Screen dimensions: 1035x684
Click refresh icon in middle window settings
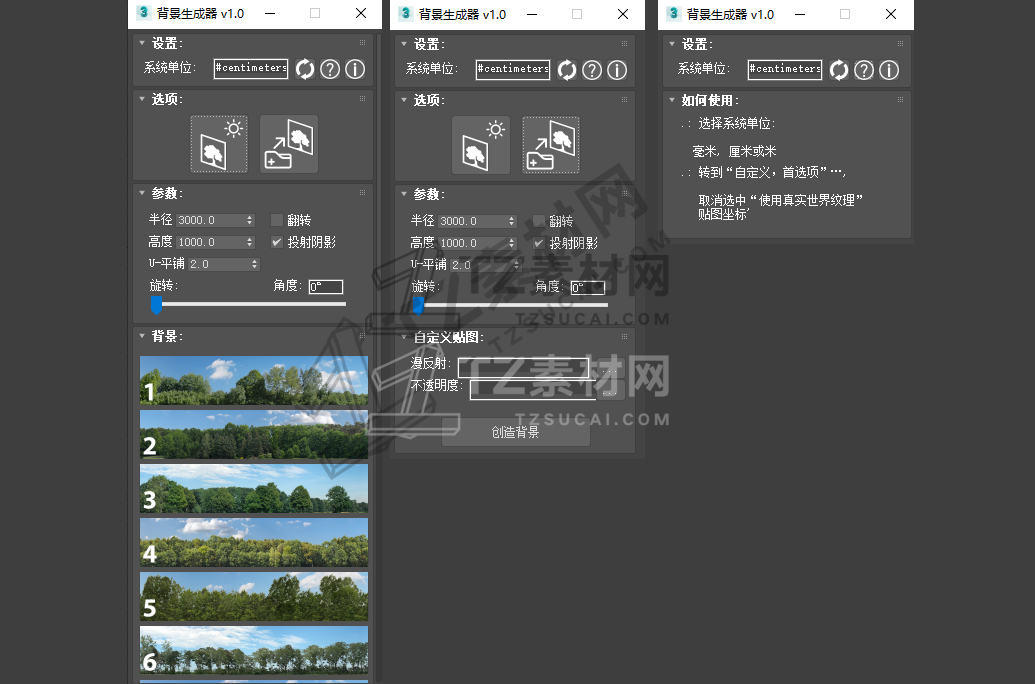click(x=567, y=70)
